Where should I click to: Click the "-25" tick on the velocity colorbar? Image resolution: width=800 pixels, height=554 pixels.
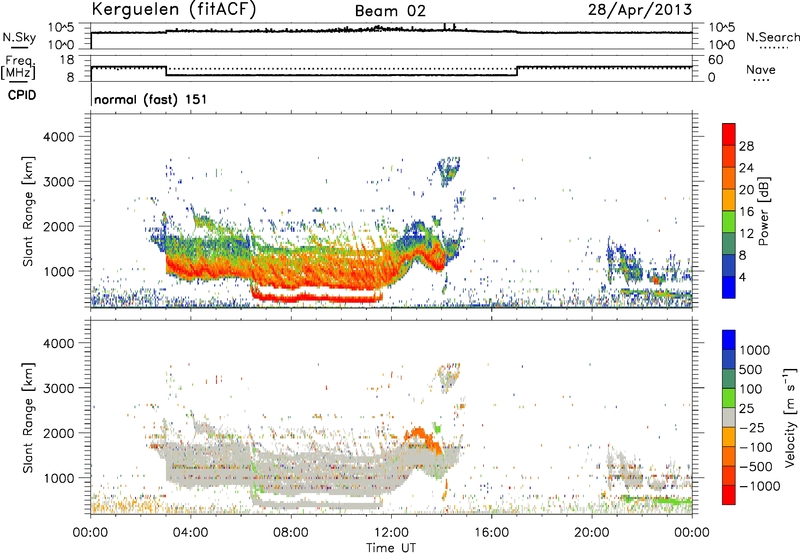coord(752,427)
